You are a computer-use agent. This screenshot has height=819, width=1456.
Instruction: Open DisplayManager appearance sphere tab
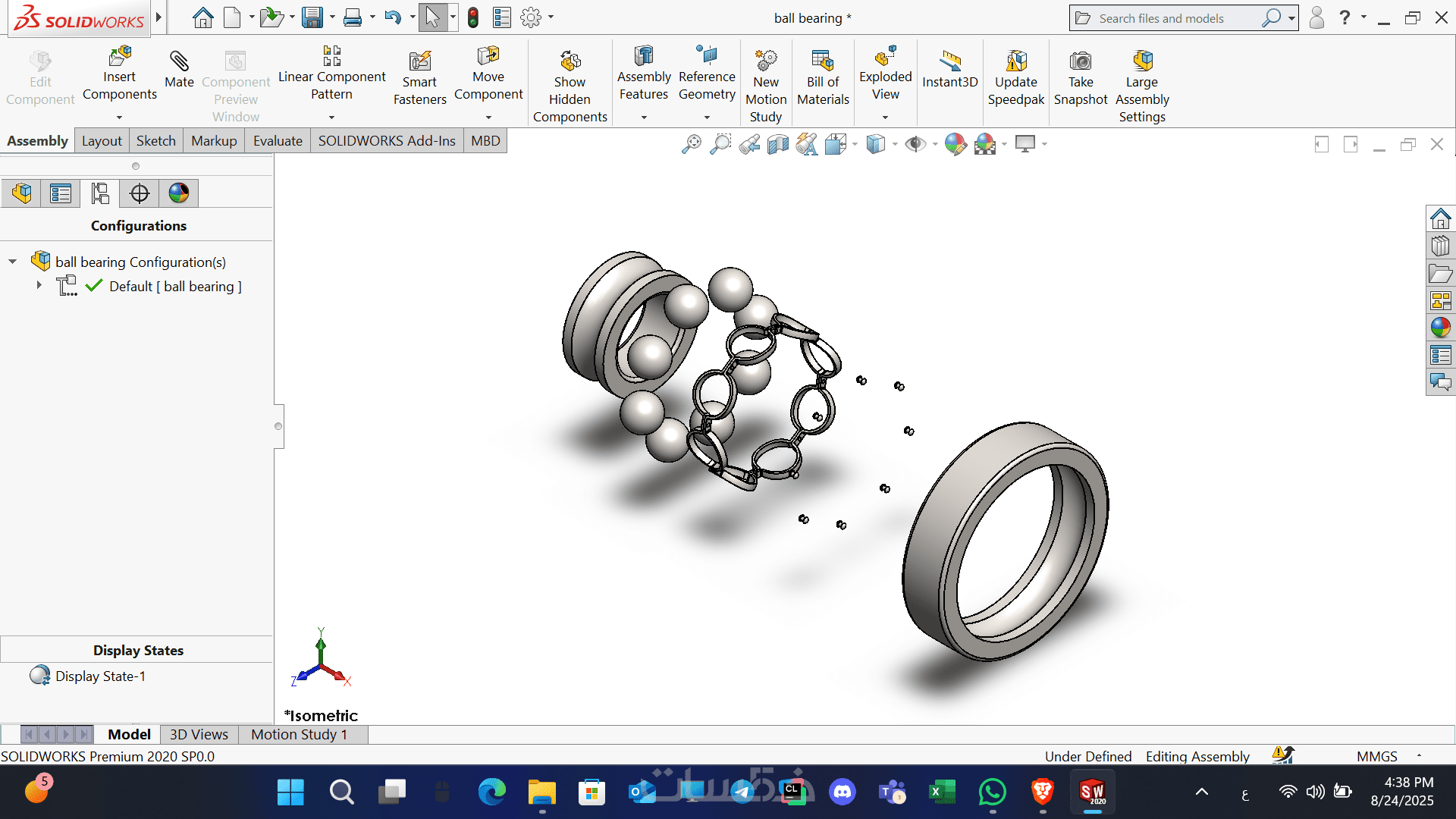click(179, 193)
